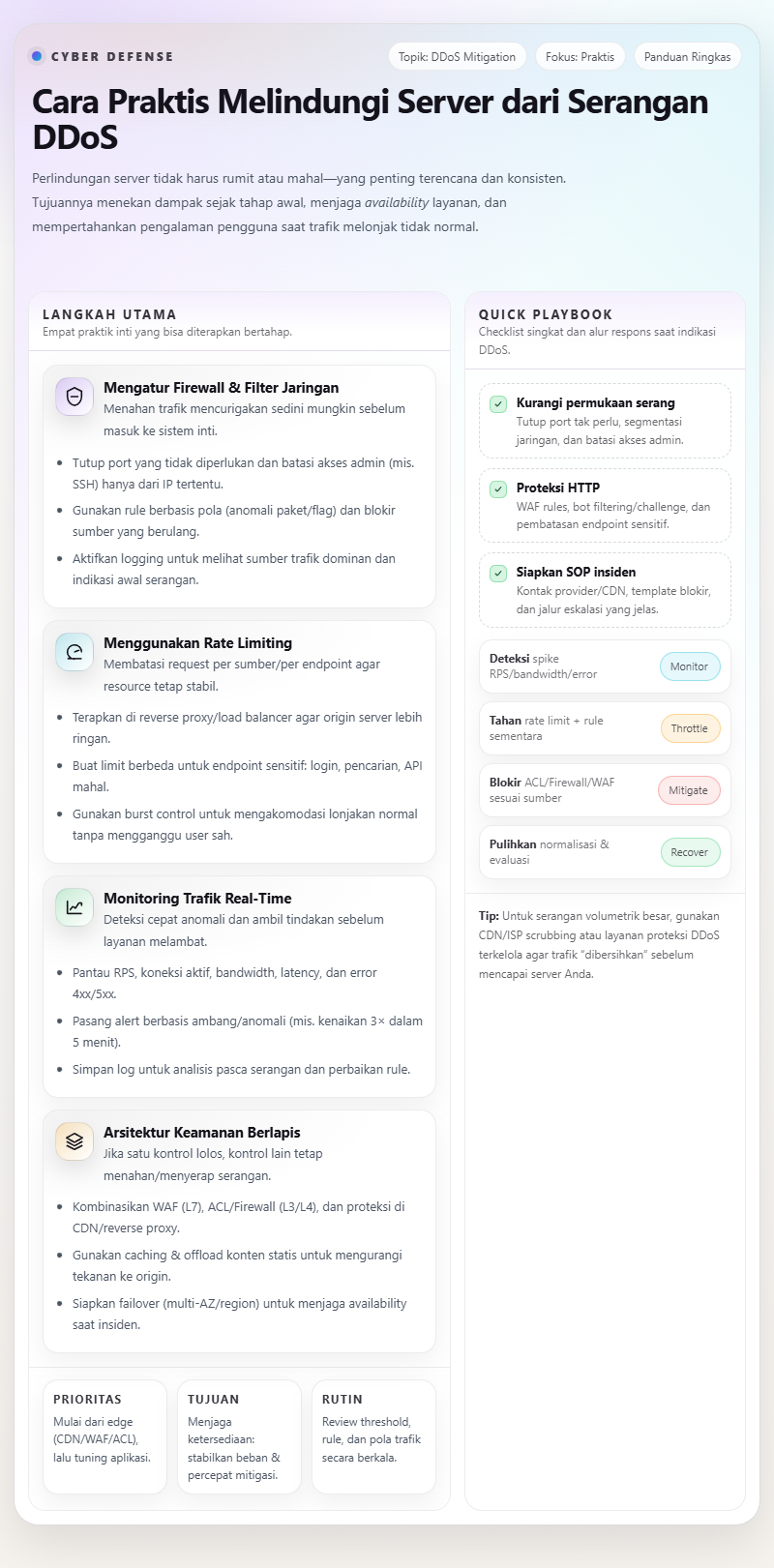
Task: Click the Monitor status badge
Action: (689, 666)
